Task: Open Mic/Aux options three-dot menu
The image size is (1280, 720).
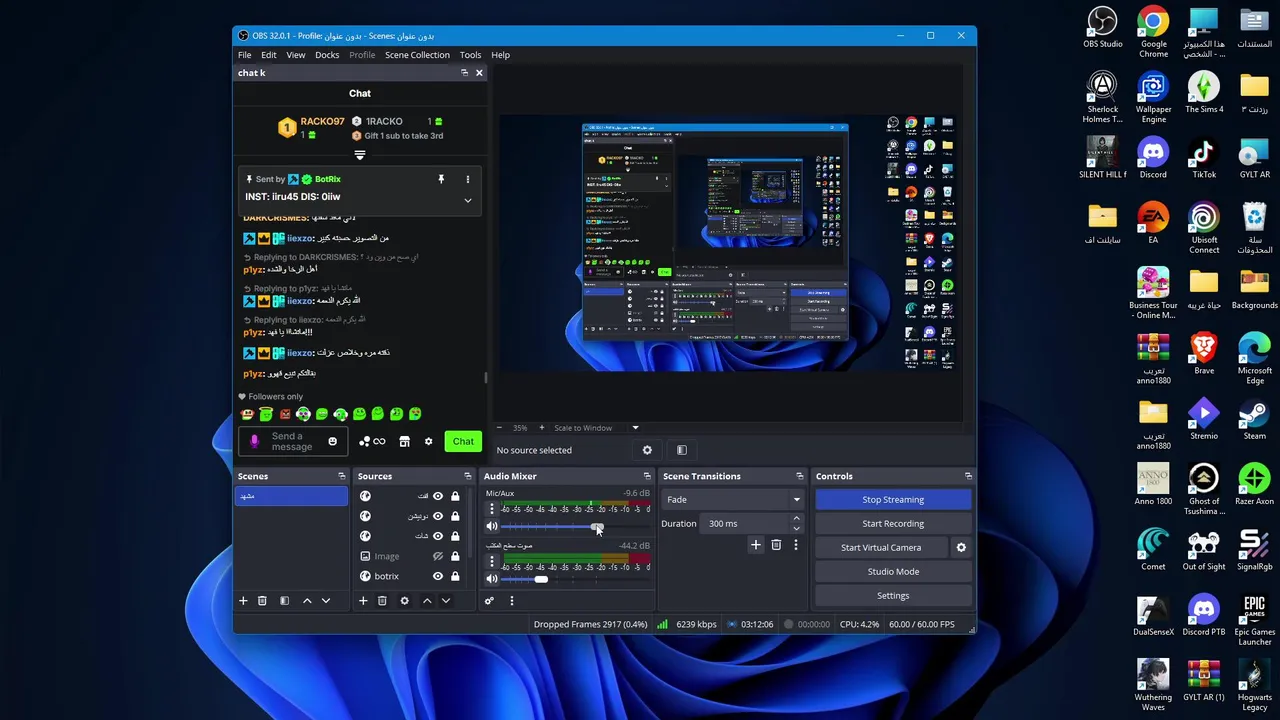Action: coord(491,509)
